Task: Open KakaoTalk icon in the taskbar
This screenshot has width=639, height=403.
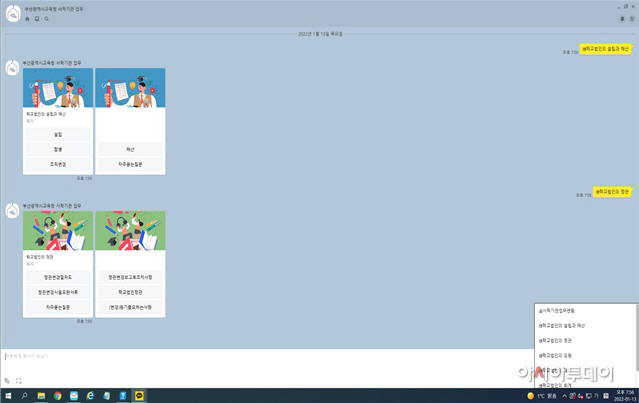Action: (x=138, y=396)
